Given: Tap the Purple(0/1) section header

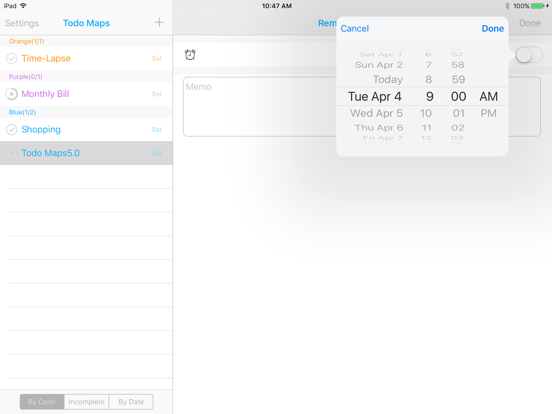Looking at the screenshot, I should (x=26, y=77).
